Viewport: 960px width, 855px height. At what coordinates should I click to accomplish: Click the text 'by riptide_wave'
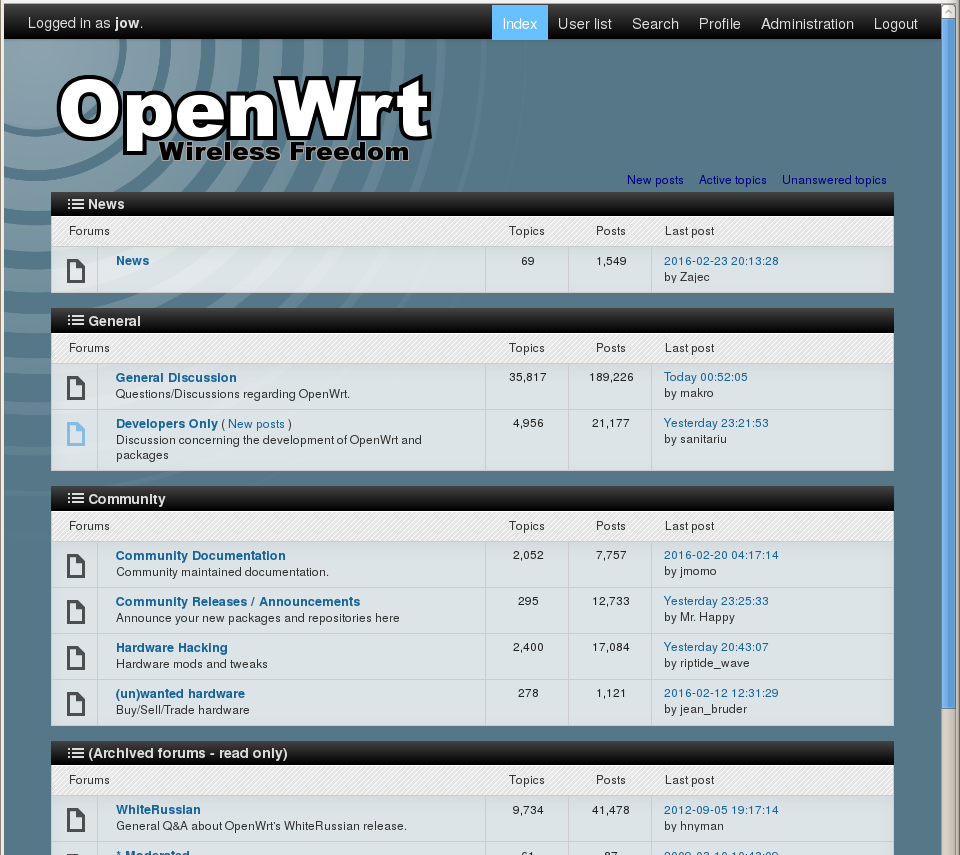[707, 663]
